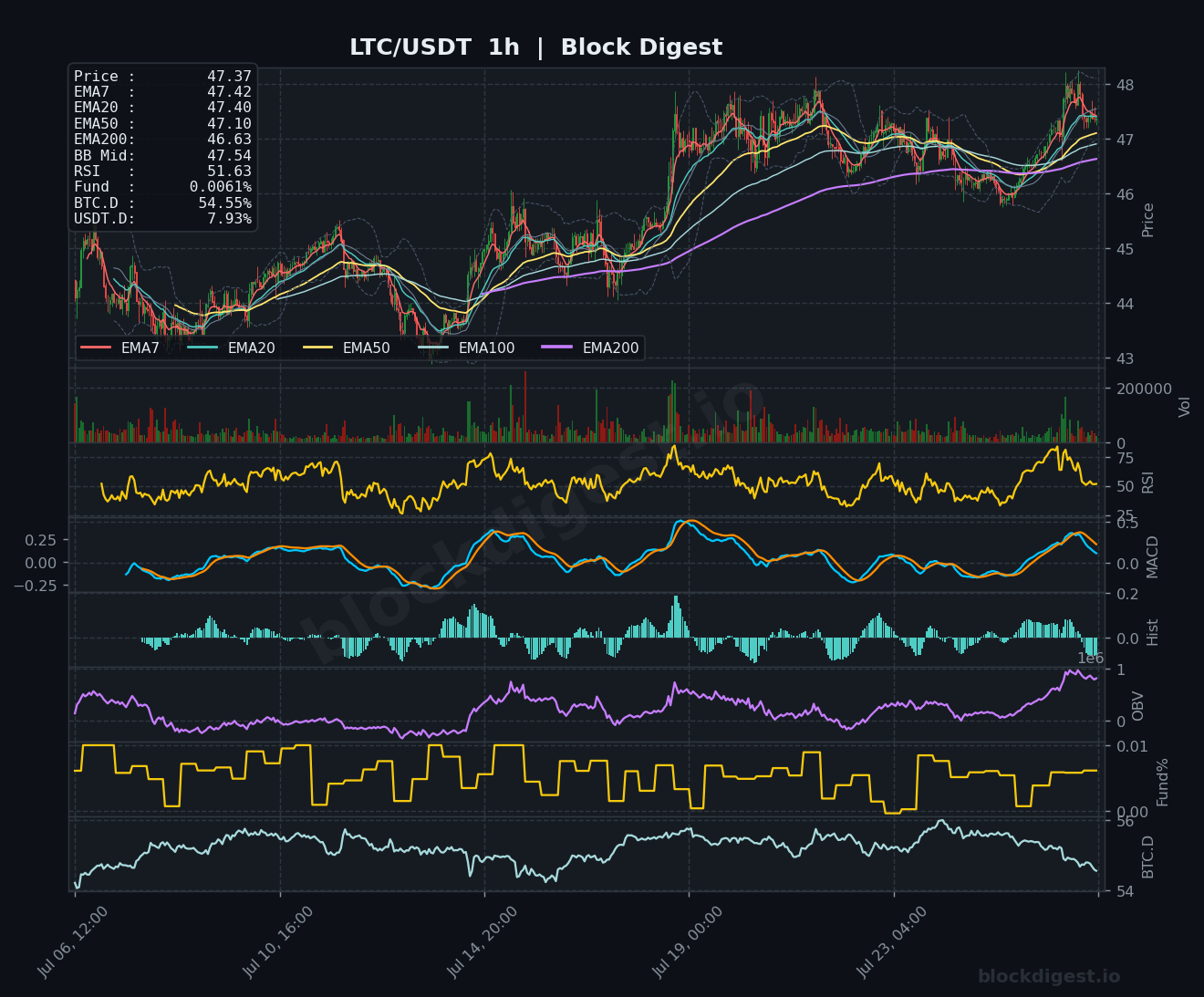Click the RSI panel axis label
Viewport: 1204px width, 997px height.
[1147, 482]
